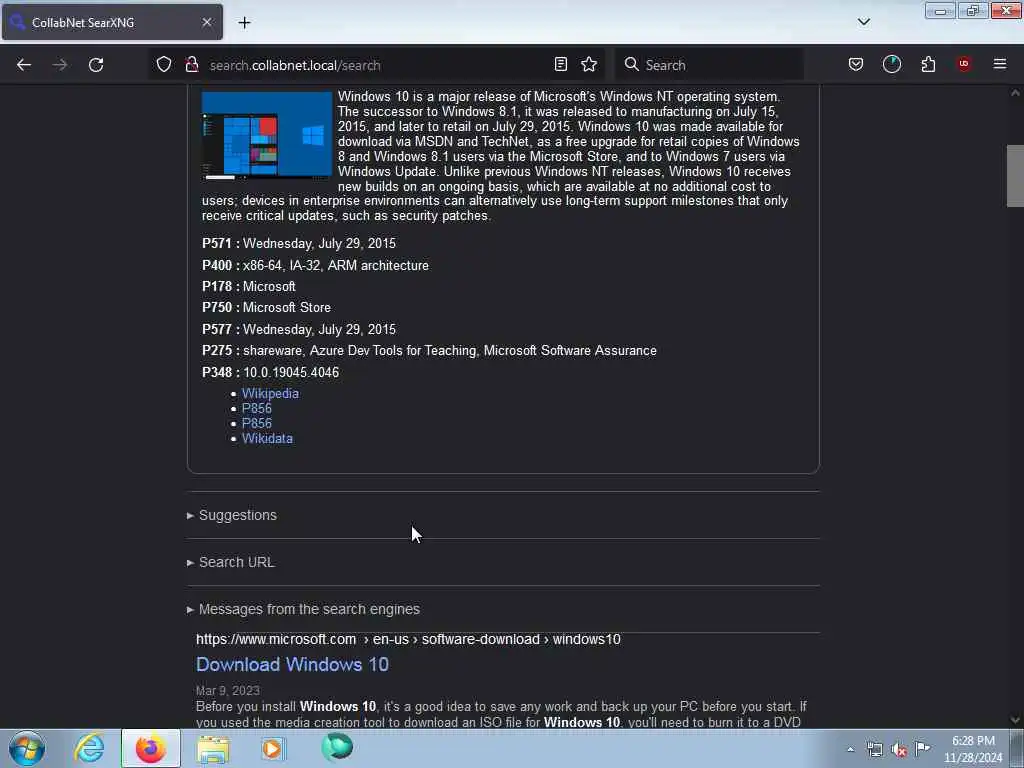Viewport: 1024px width, 768px height.
Task: Click the P275 shareware license row
Action: (x=429, y=351)
